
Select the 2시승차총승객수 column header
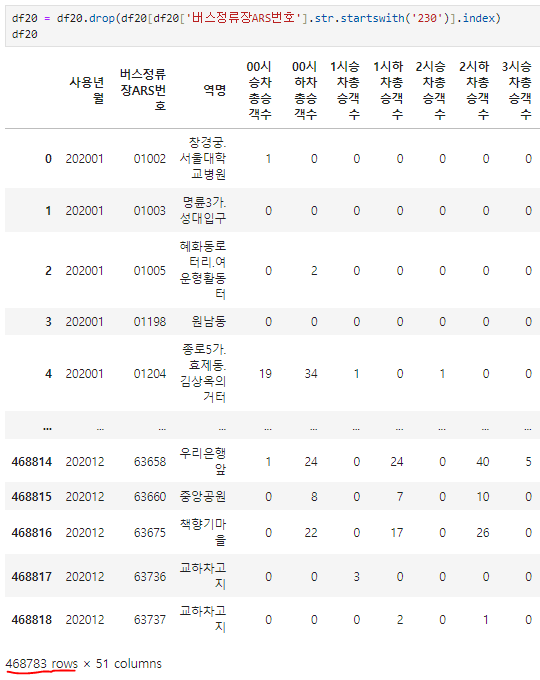click(x=431, y=90)
